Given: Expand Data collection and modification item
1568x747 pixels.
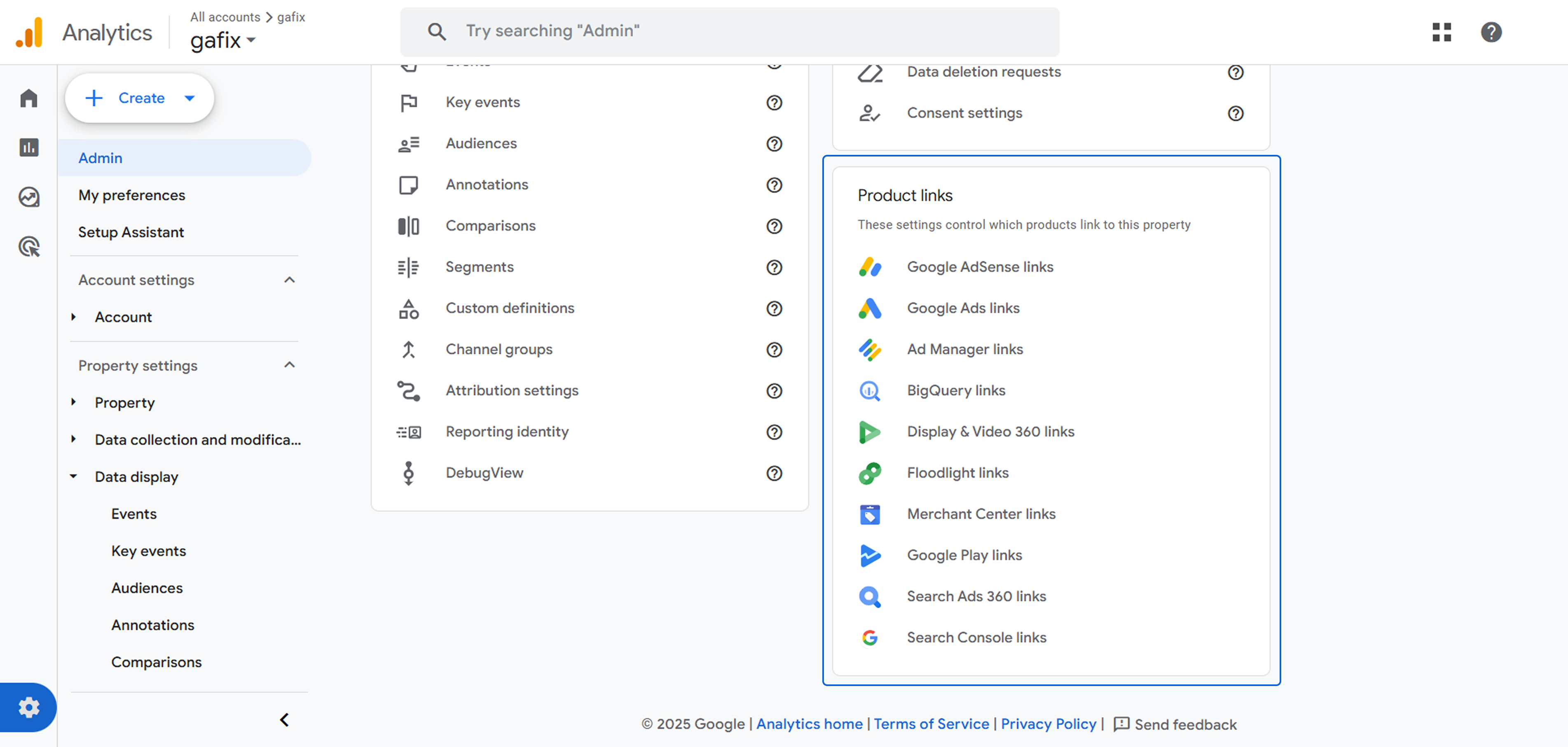Looking at the screenshot, I should [x=73, y=439].
